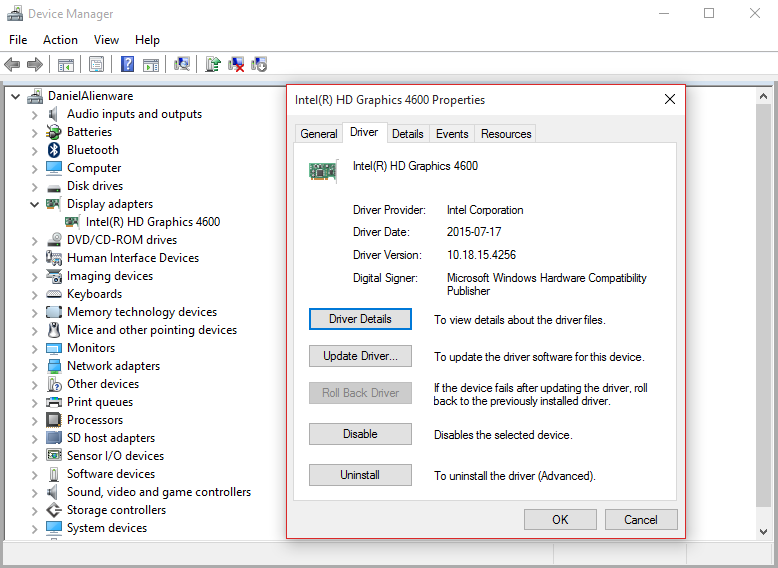Screen dimensions: 778x568
Task: Click the Storage controllers icon
Action: coord(54,510)
